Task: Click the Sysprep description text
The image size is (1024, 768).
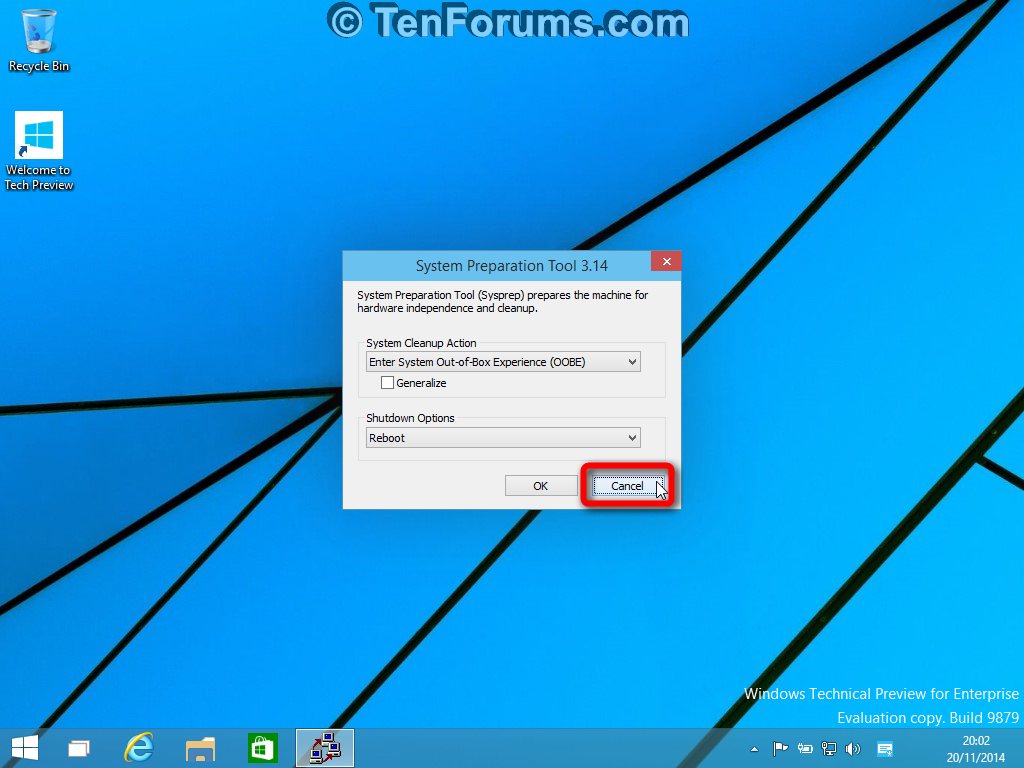Action: tap(502, 302)
